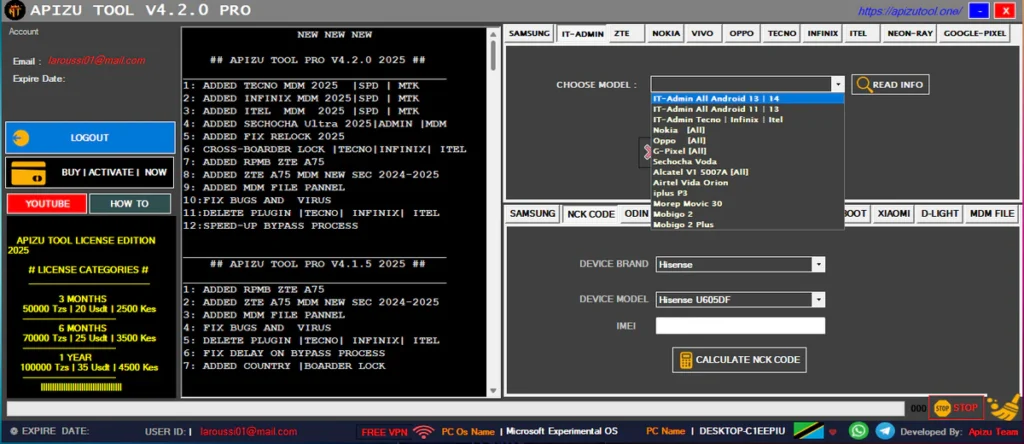Open the ODIN tab
The height and width of the screenshot is (444, 1024).
click(x=636, y=214)
